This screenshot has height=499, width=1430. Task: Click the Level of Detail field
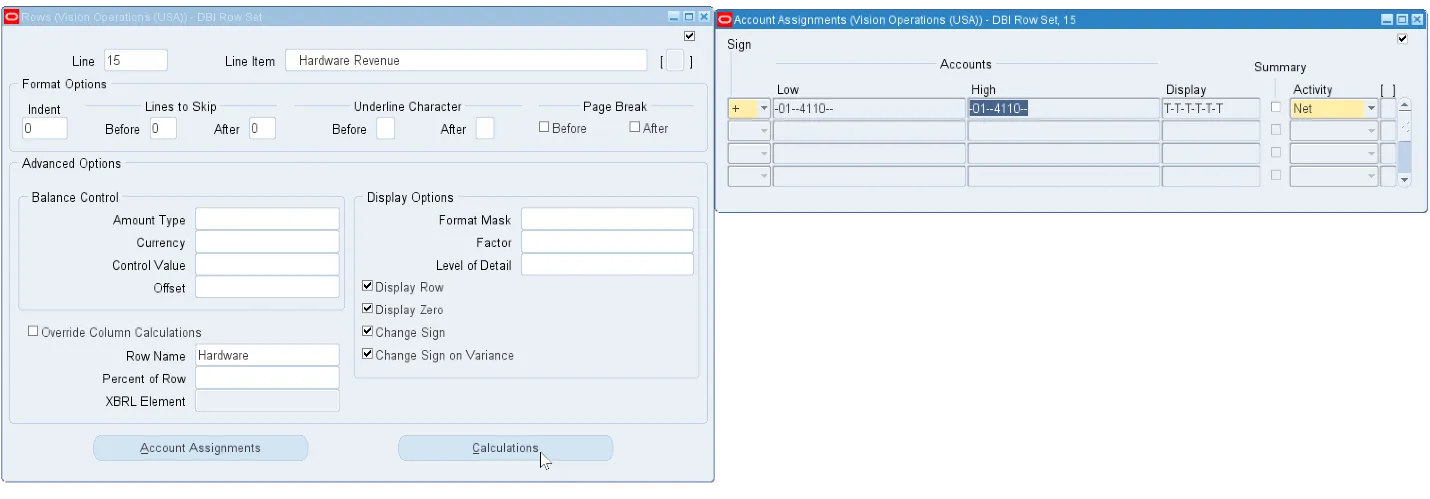pos(607,265)
